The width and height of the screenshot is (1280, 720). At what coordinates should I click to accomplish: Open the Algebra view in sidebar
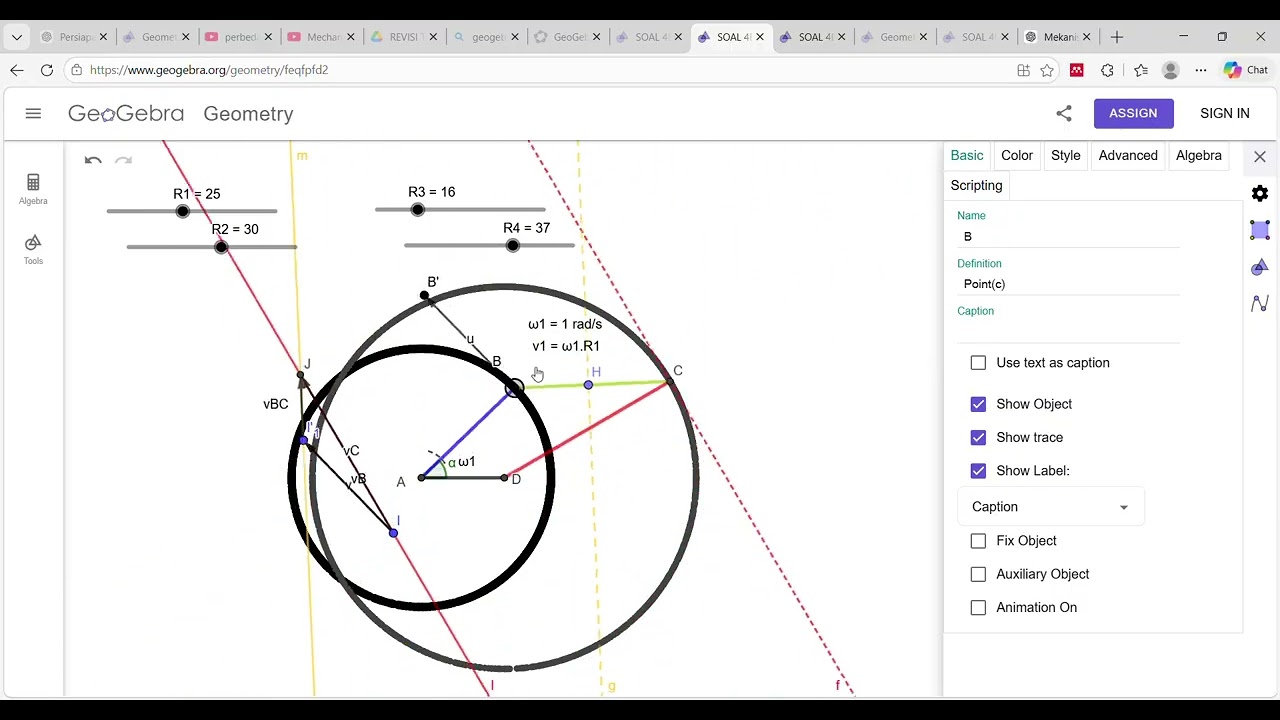click(x=33, y=188)
